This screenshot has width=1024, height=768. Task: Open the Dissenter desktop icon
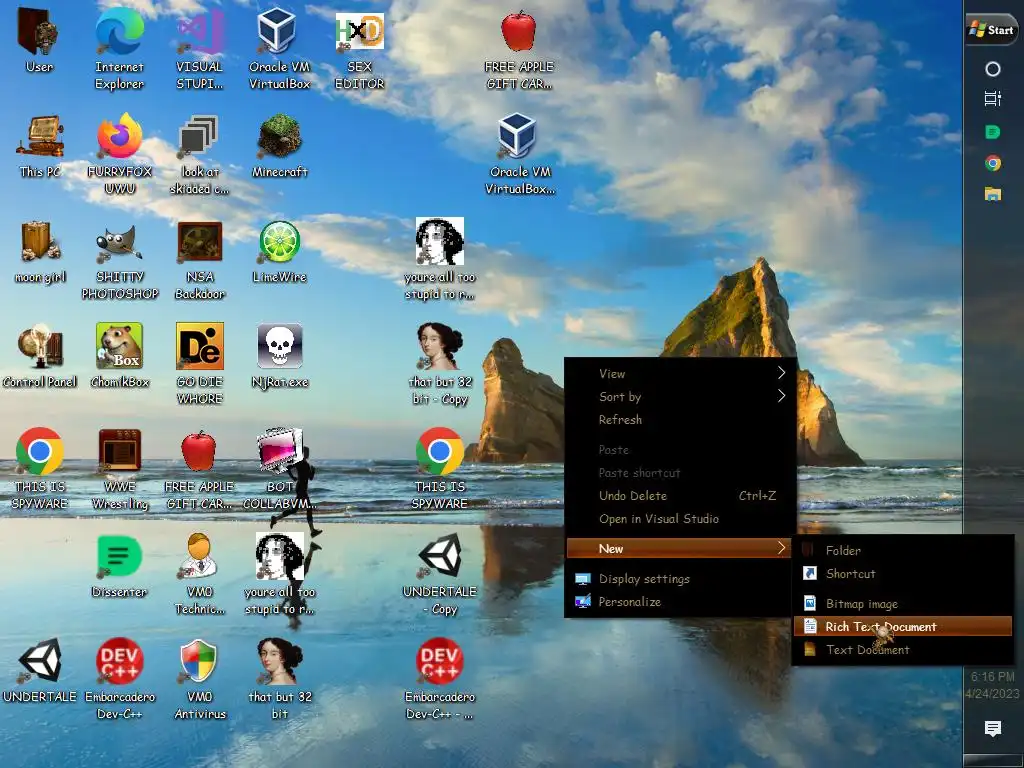[120, 567]
